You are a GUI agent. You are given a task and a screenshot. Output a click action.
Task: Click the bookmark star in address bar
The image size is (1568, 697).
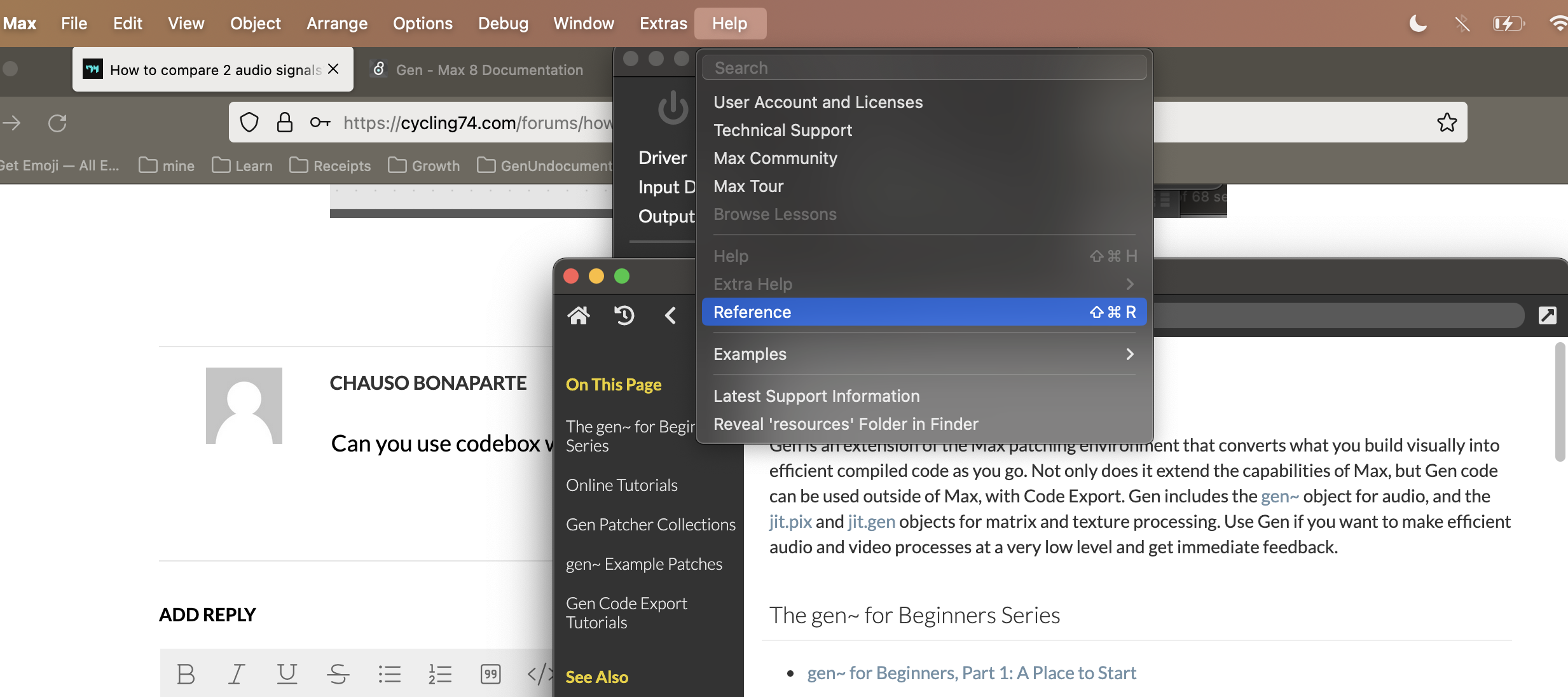1447,122
